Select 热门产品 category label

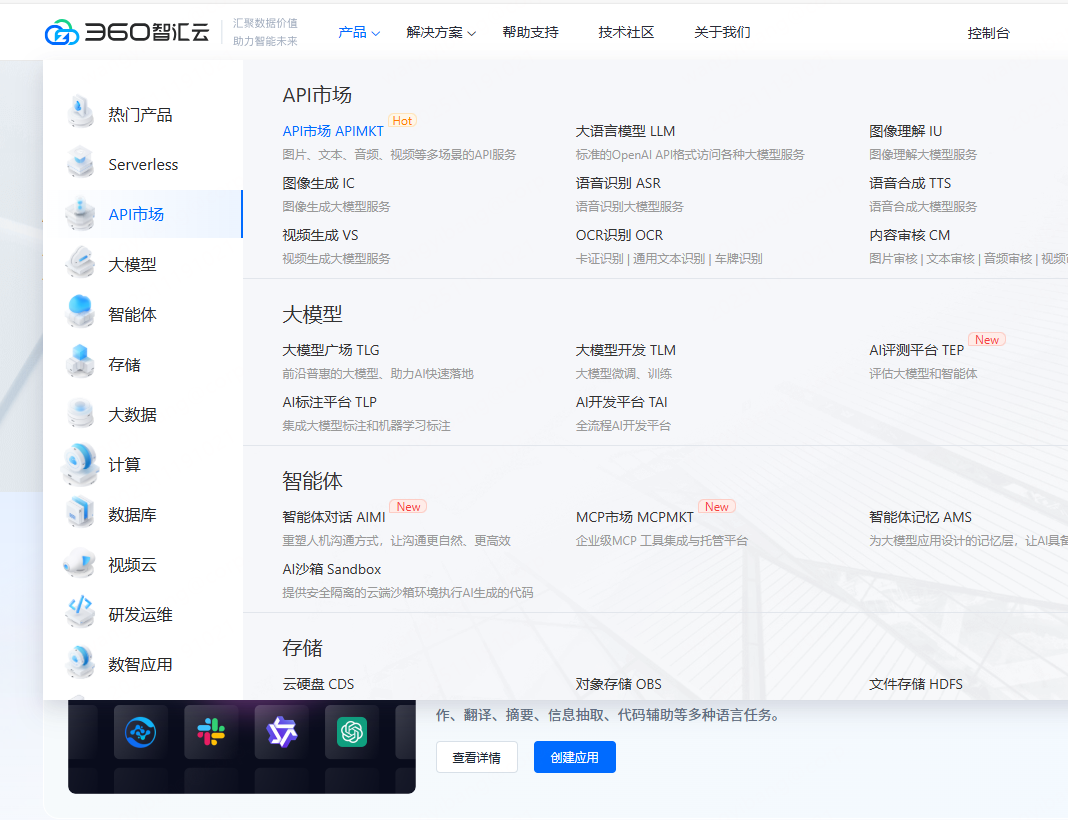click(x=140, y=114)
